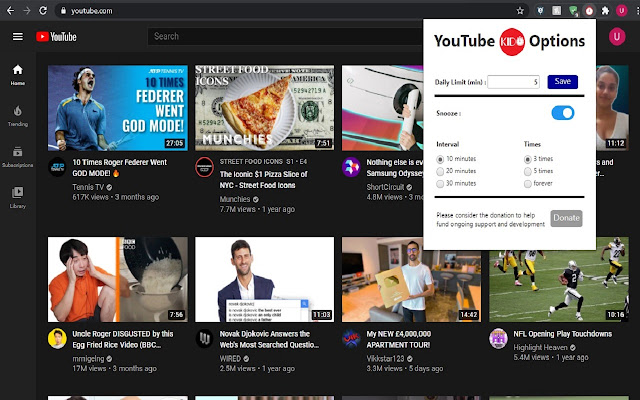
Task: Open Federer God Mode video thumbnail
Action: [118, 108]
